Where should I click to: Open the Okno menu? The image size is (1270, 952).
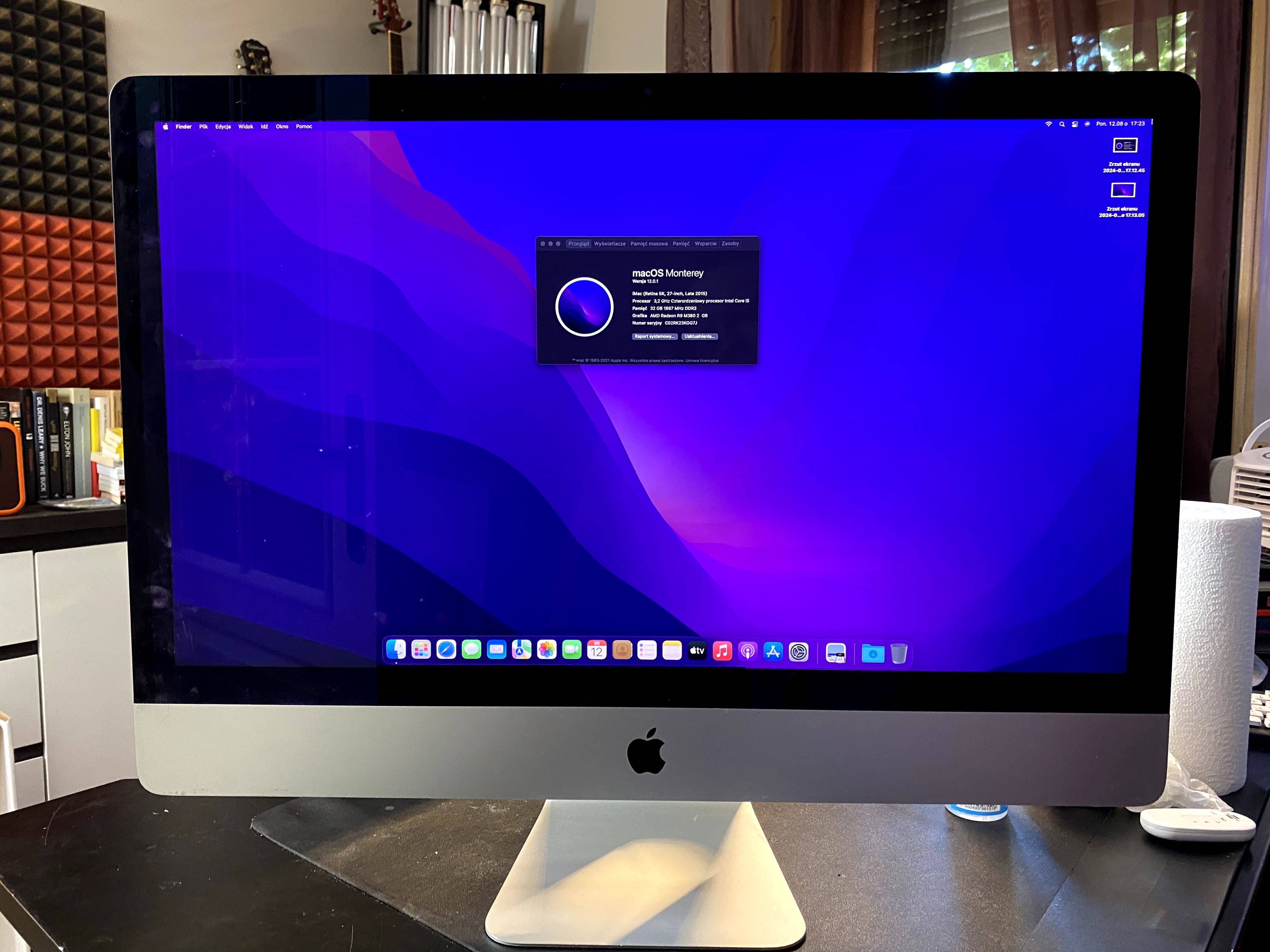(282, 127)
